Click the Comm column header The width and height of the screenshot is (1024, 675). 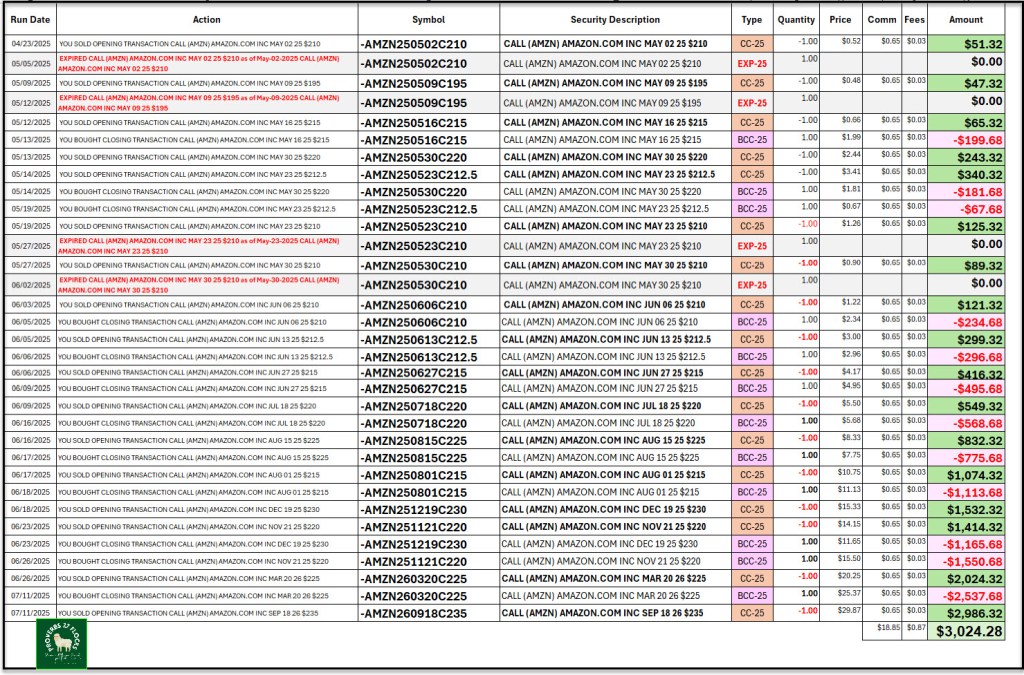pos(881,19)
